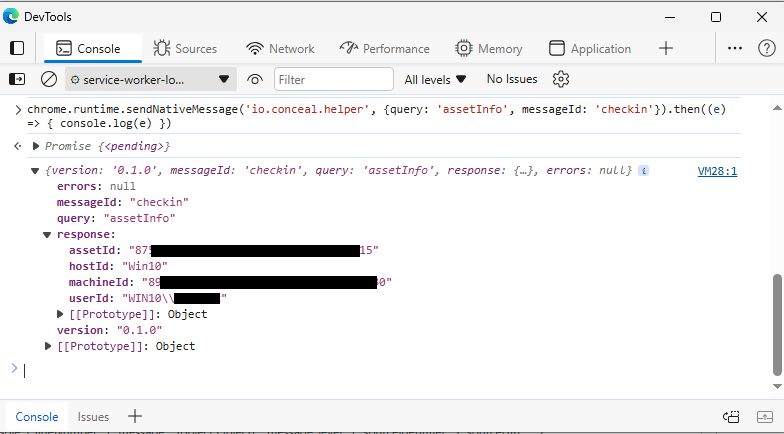Click the console prompt input line
Image resolution: width=784 pixels, height=434 pixels.
[380, 370]
